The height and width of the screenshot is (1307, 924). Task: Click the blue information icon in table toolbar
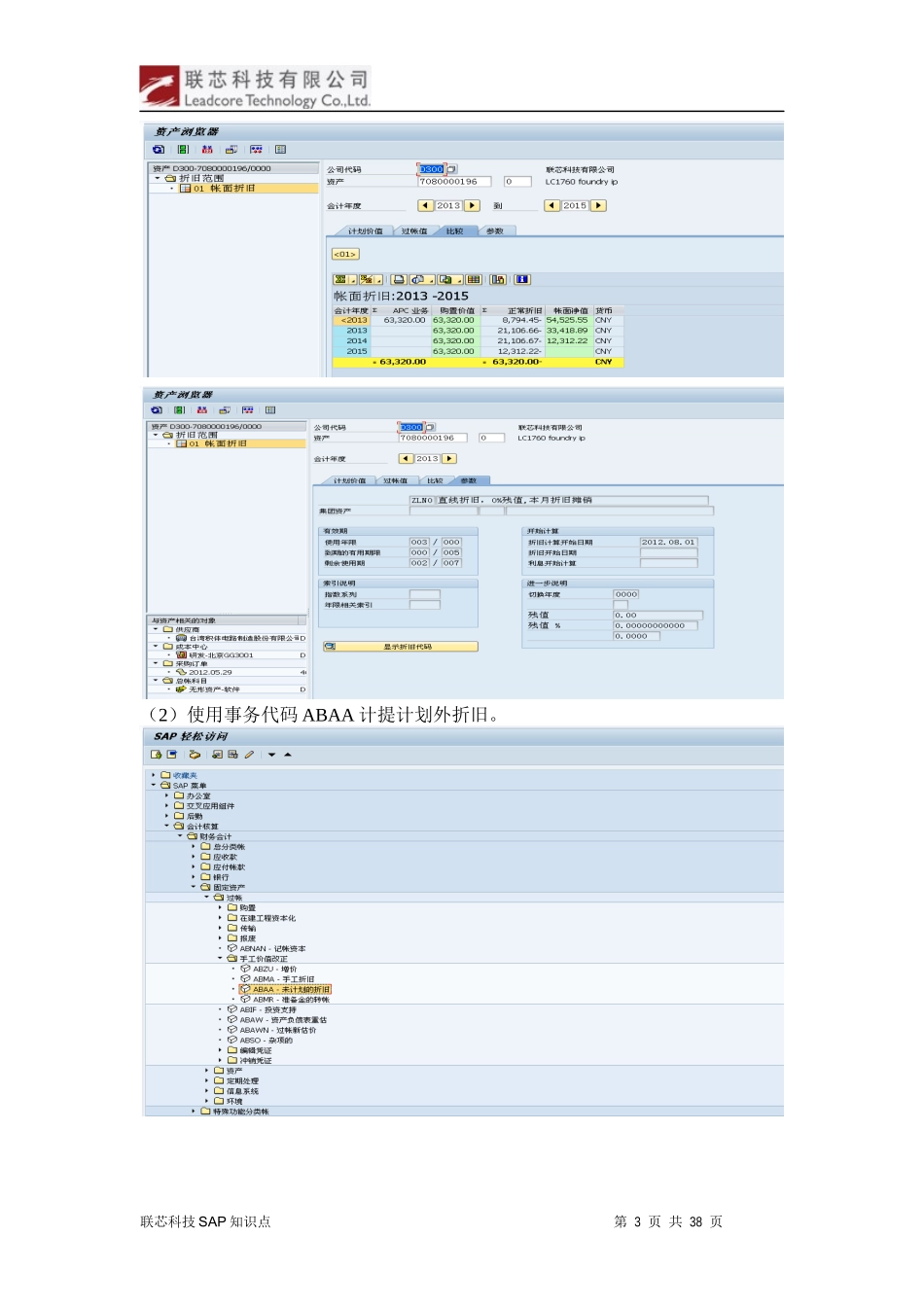point(522,279)
